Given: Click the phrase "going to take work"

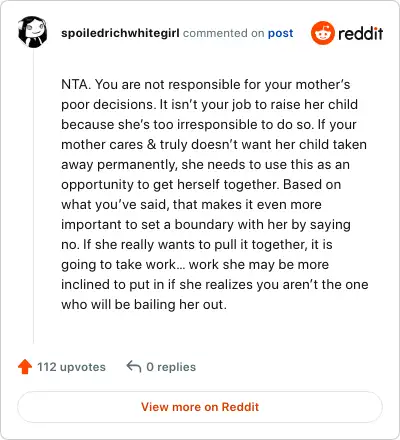Looking at the screenshot, I should [119, 265].
